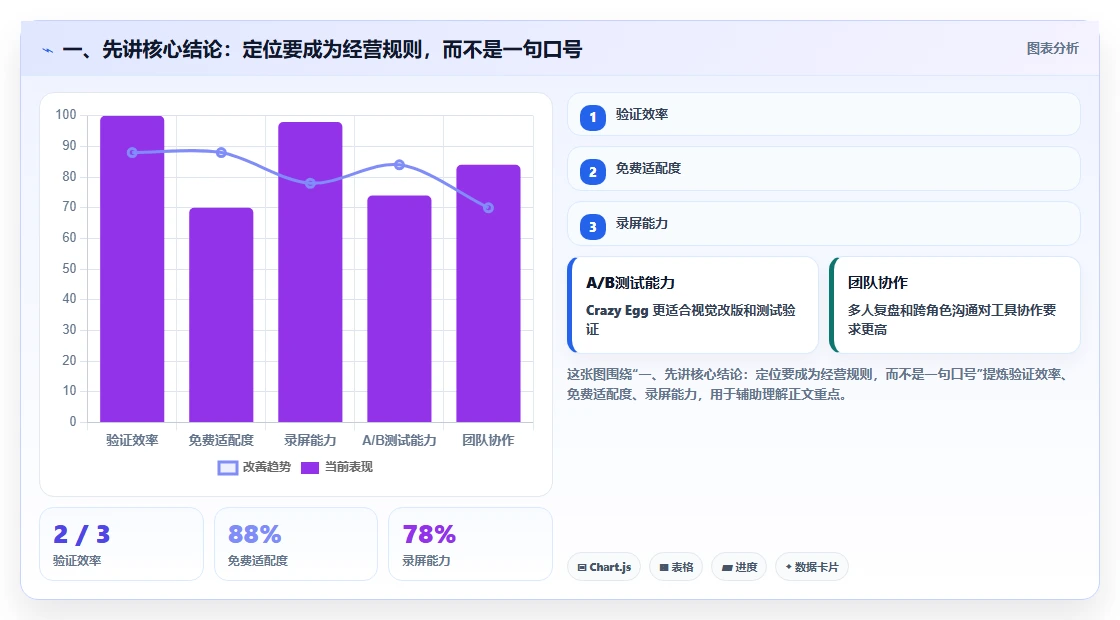Click the trend line point above A/B测试能力
Viewport: 1120px width, 620px height.
399,165
